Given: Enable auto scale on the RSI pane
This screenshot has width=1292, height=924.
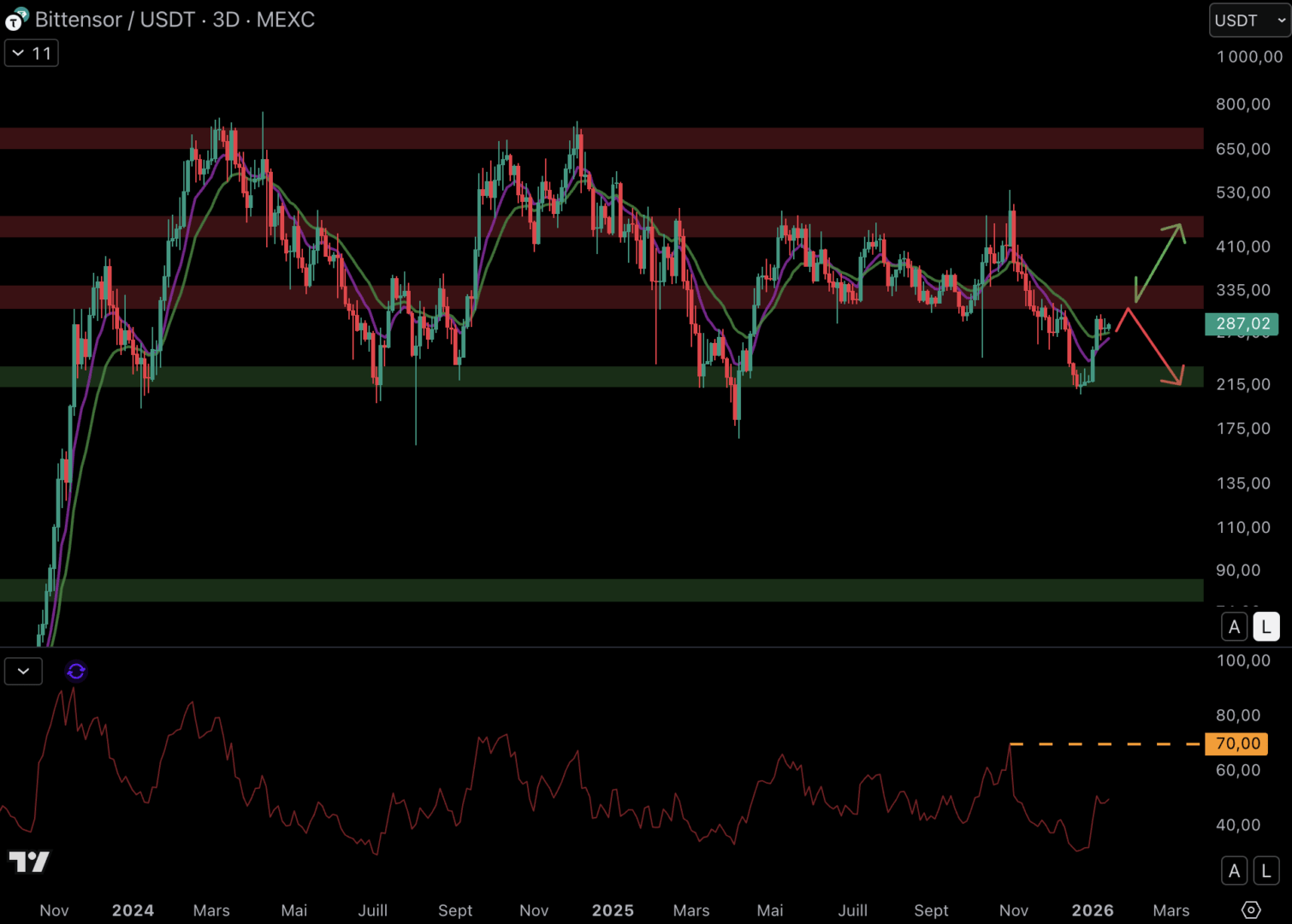Looking at the screenshot, I should coord(1234,871).
